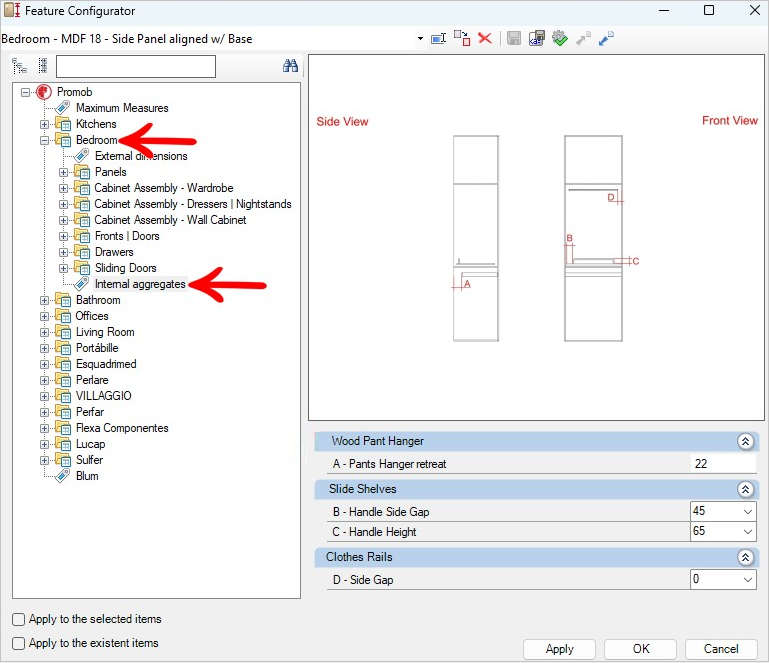Collapse the Slide Shelves section
The width and height of the screenshot is (769, 663).
click(x=745, y=489)
